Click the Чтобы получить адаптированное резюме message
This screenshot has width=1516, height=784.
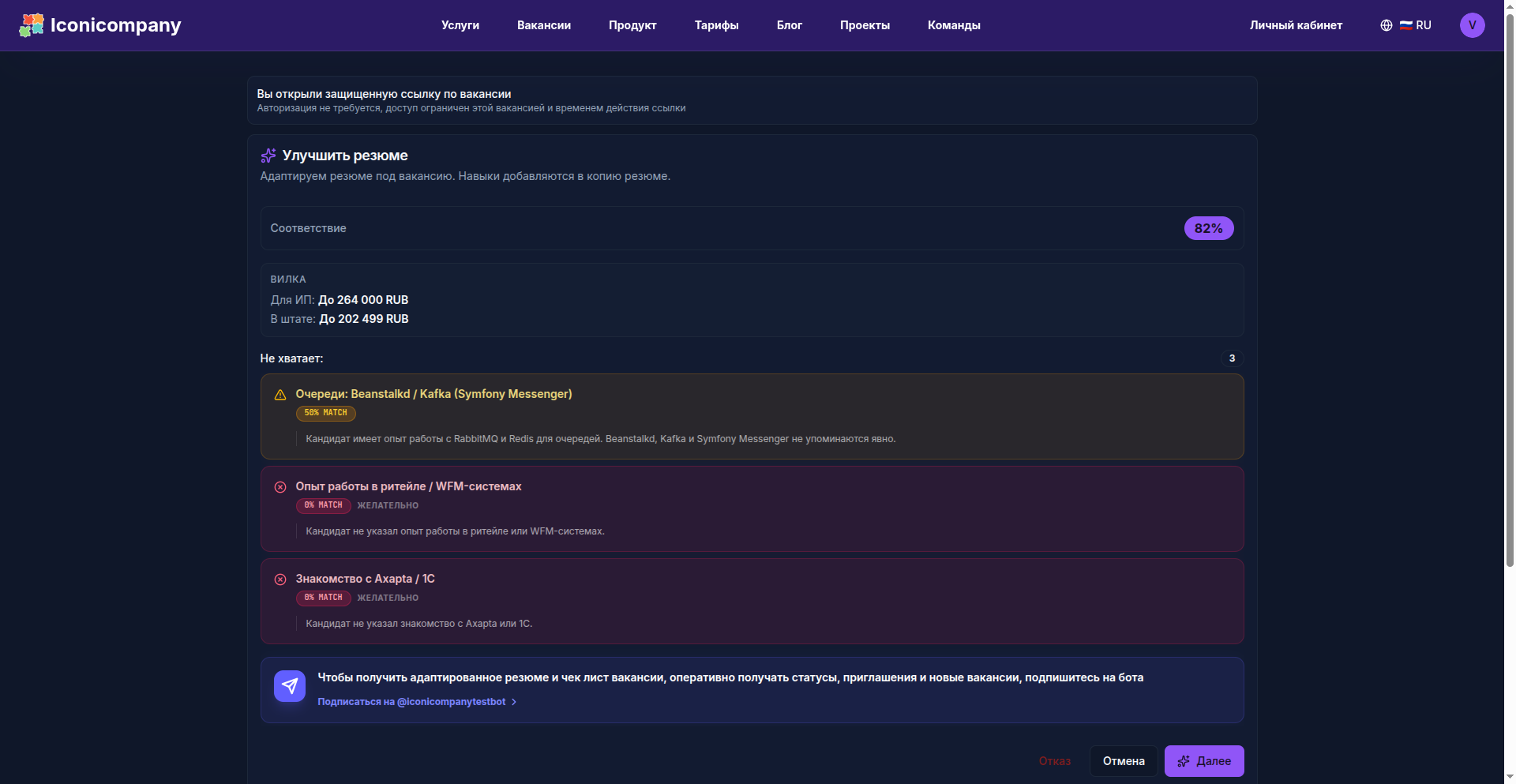[730, 677]
